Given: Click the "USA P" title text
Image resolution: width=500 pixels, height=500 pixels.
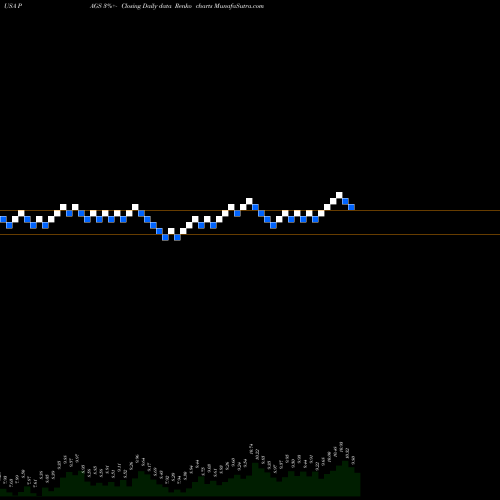Looking at the screenshot, I should tap(13, 6).
